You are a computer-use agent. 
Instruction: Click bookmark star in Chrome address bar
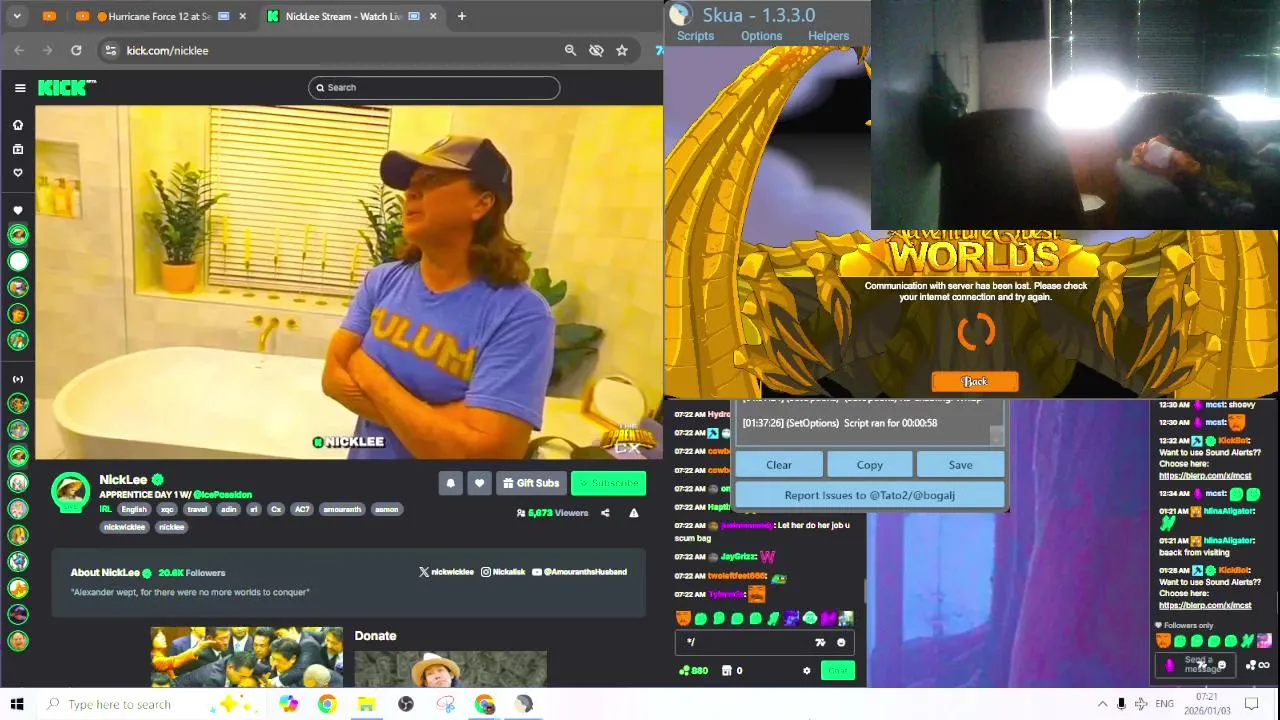pos(622,50)
